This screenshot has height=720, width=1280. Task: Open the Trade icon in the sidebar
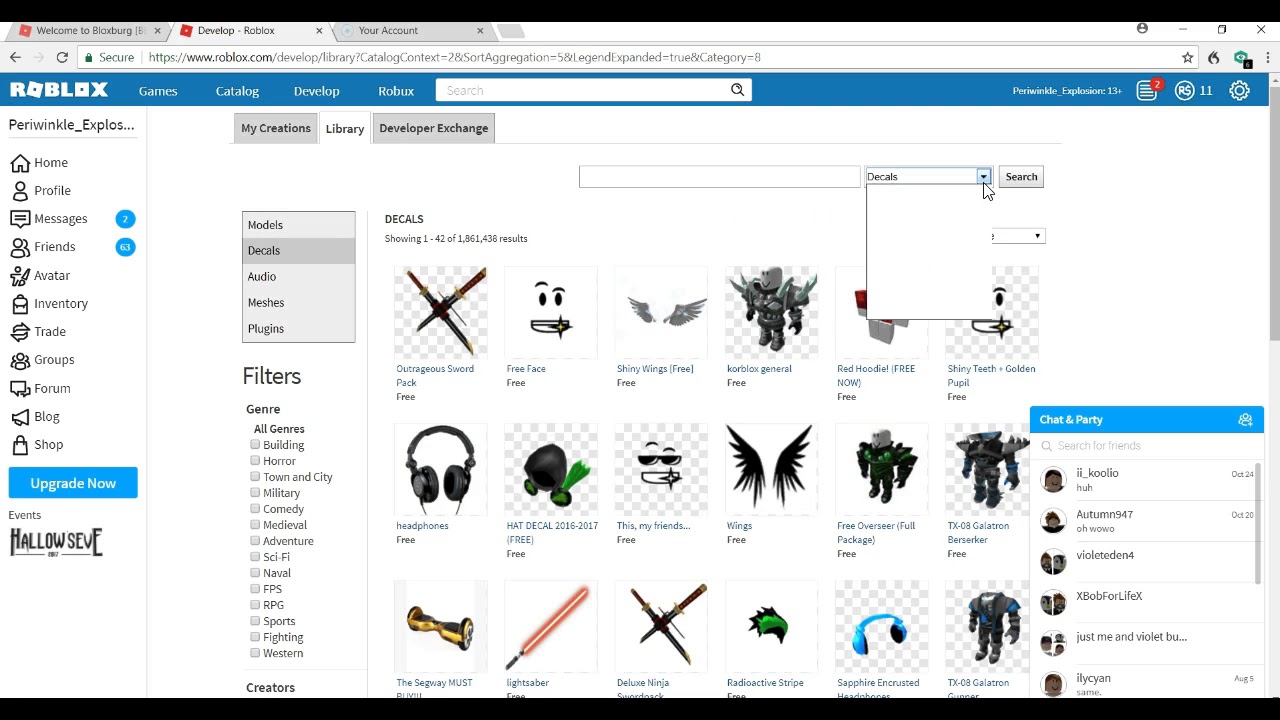coord(20,331)
